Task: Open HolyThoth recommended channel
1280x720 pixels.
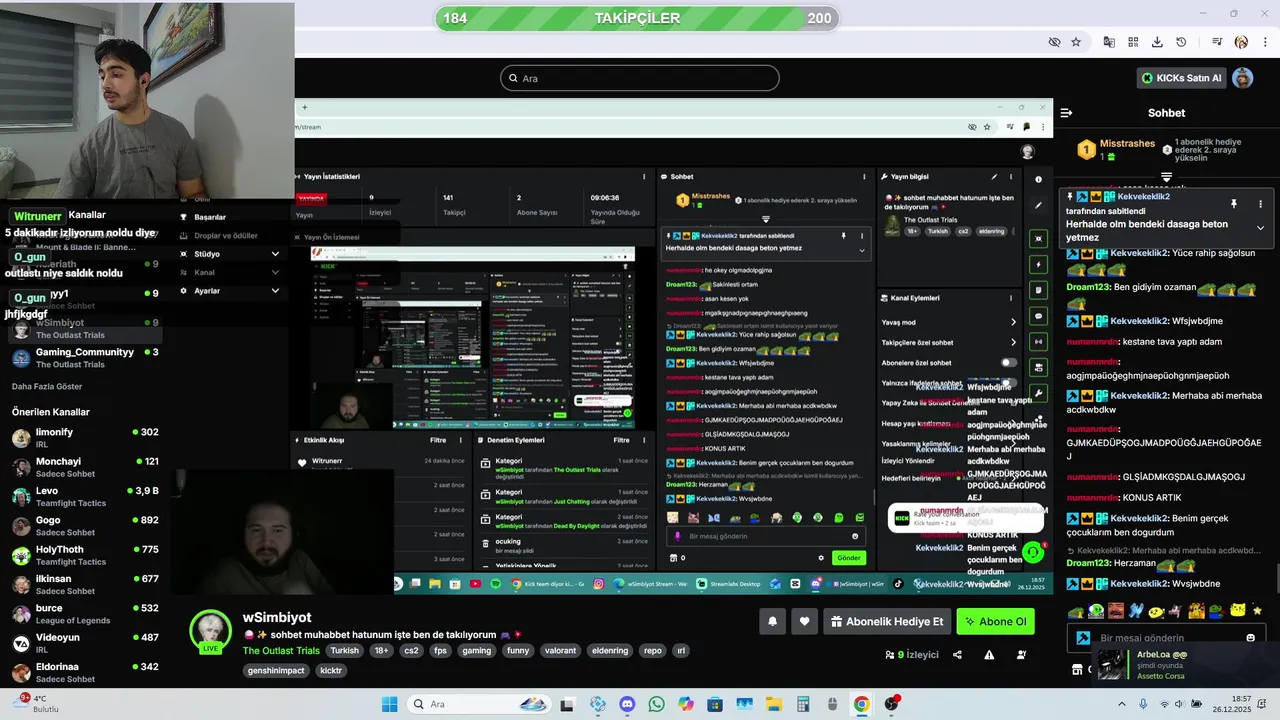Action: point(85,555)
